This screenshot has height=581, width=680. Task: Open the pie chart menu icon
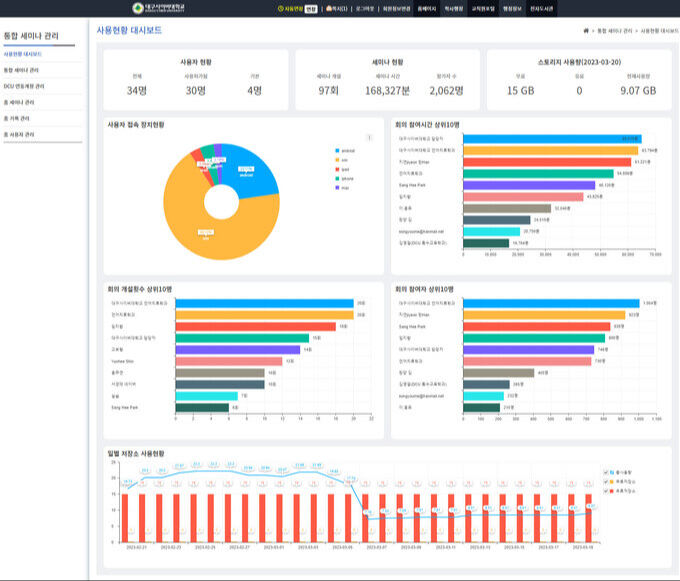[369, 138]
